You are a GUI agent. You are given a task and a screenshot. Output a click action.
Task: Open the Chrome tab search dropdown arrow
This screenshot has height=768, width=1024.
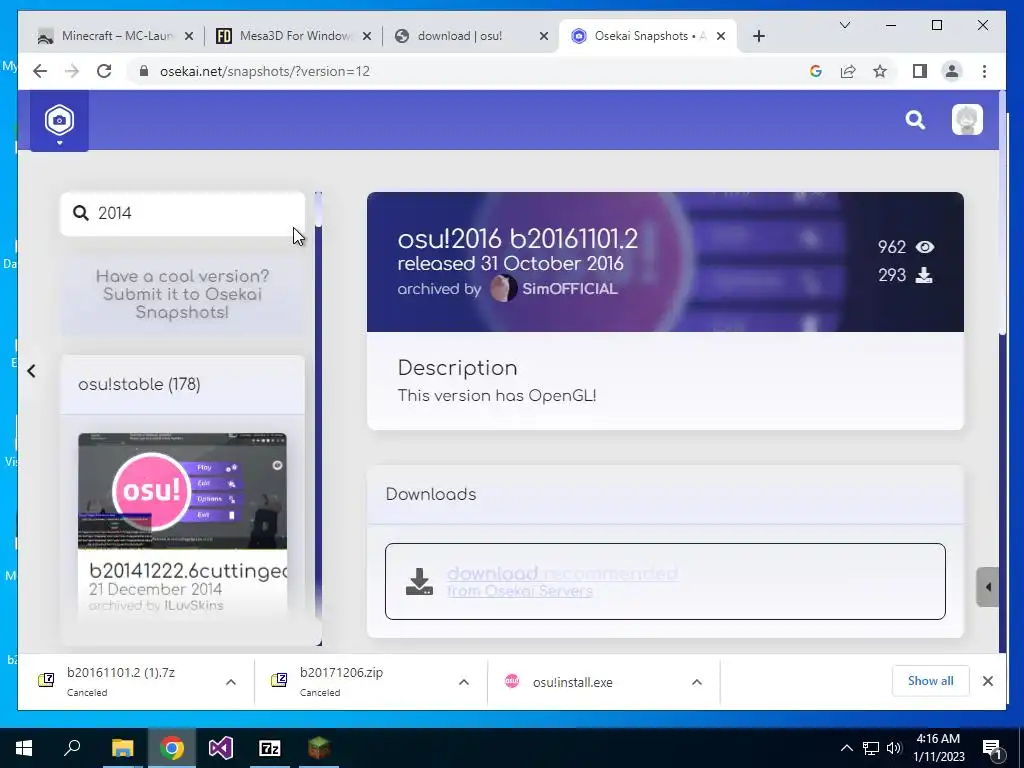click(844, 25)
